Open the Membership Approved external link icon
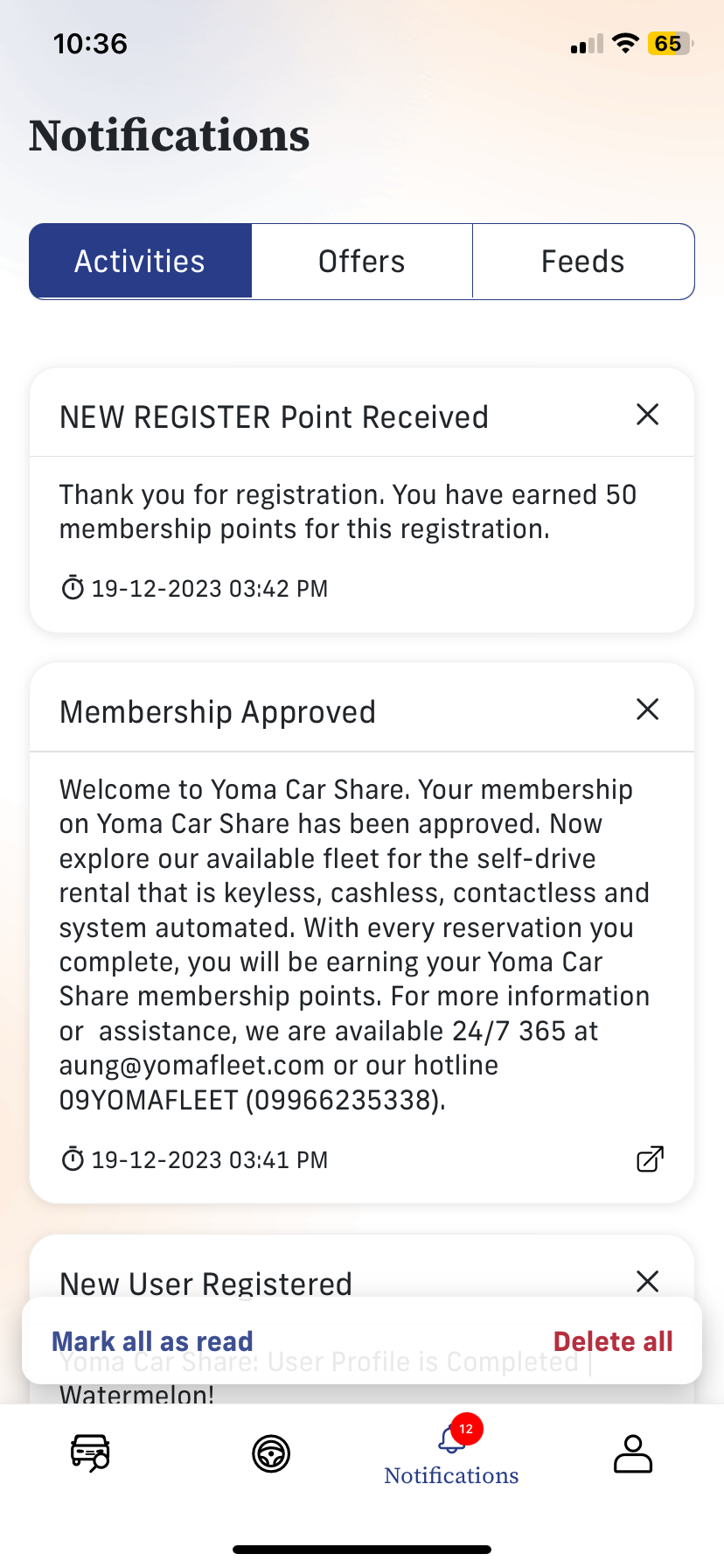The image size is (724, 1568). tap(650, 1159)
